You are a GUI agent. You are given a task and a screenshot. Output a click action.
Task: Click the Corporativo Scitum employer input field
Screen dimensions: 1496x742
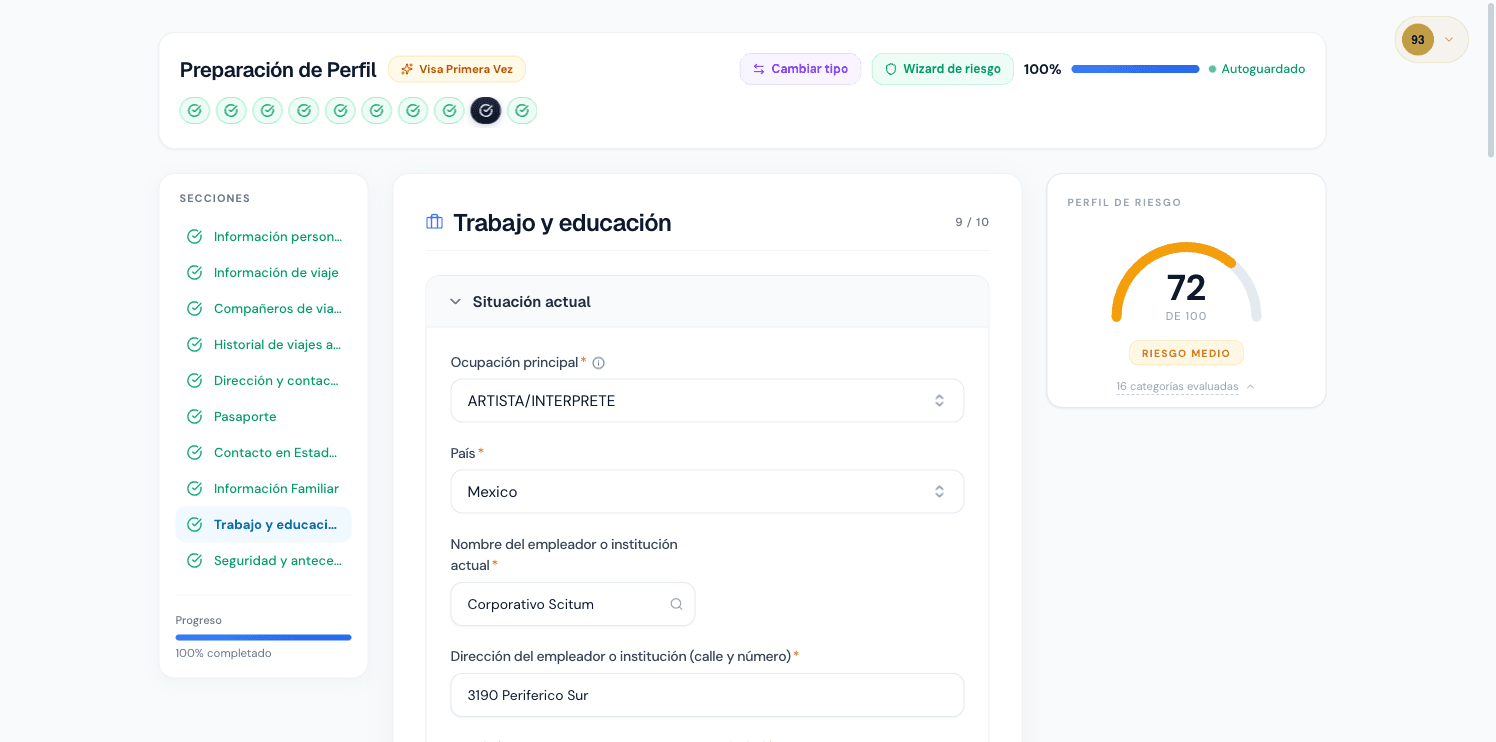click(x=555, y=604)
